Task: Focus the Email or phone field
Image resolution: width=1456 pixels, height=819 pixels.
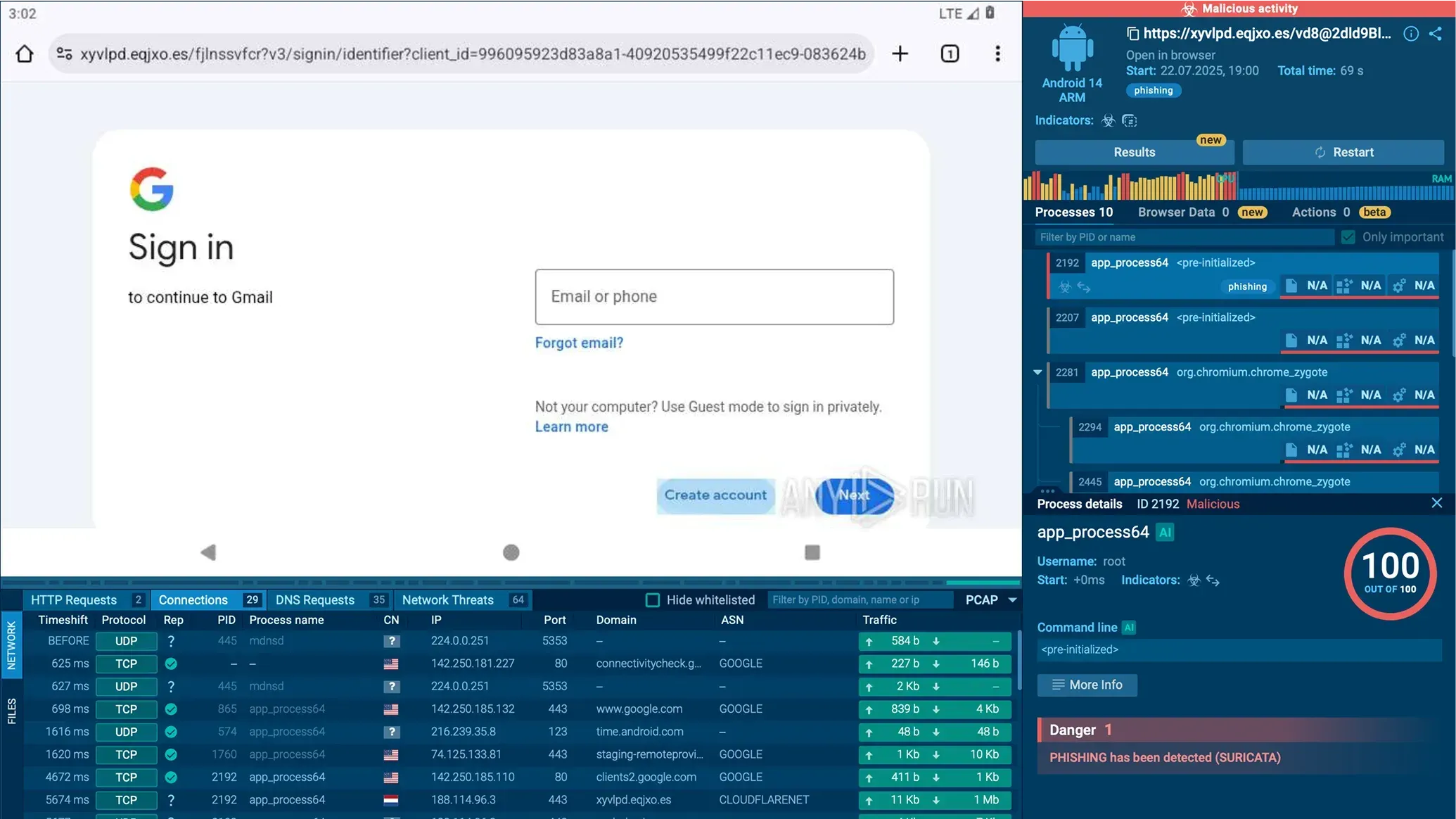Action: click(x=715, y=297)
